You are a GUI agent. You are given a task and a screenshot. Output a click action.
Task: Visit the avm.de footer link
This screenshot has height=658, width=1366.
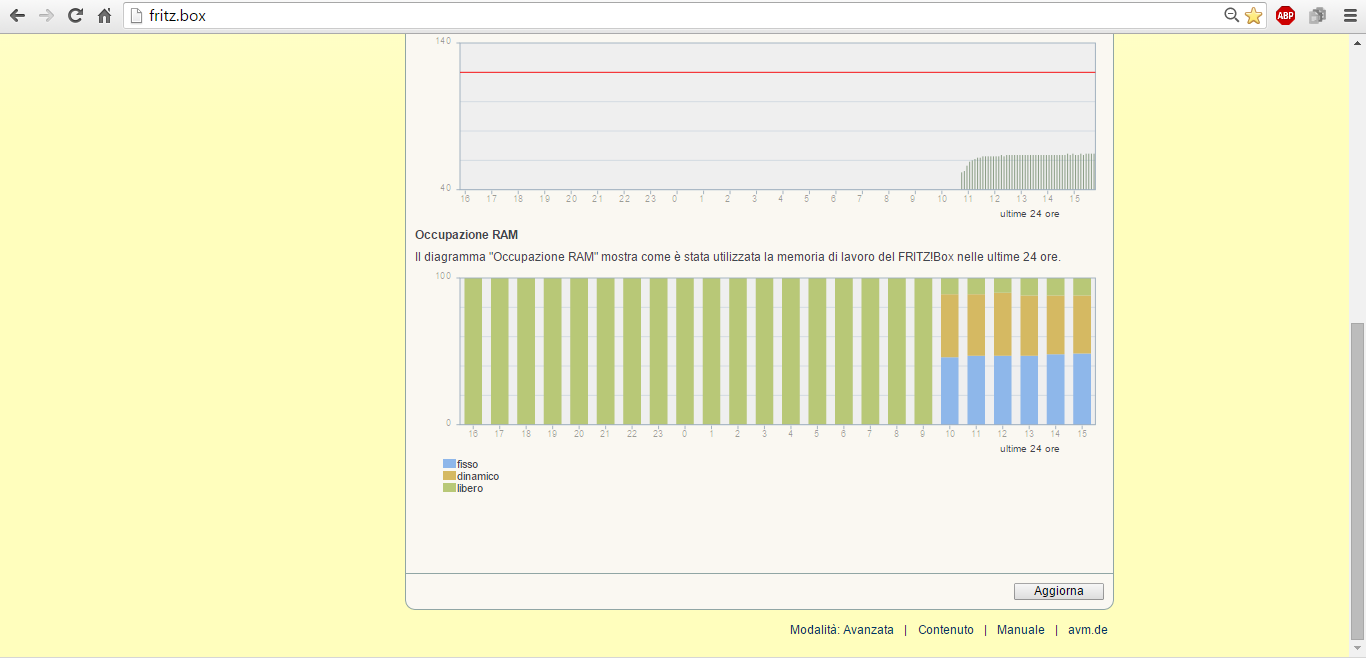[x=1087, y=630]
